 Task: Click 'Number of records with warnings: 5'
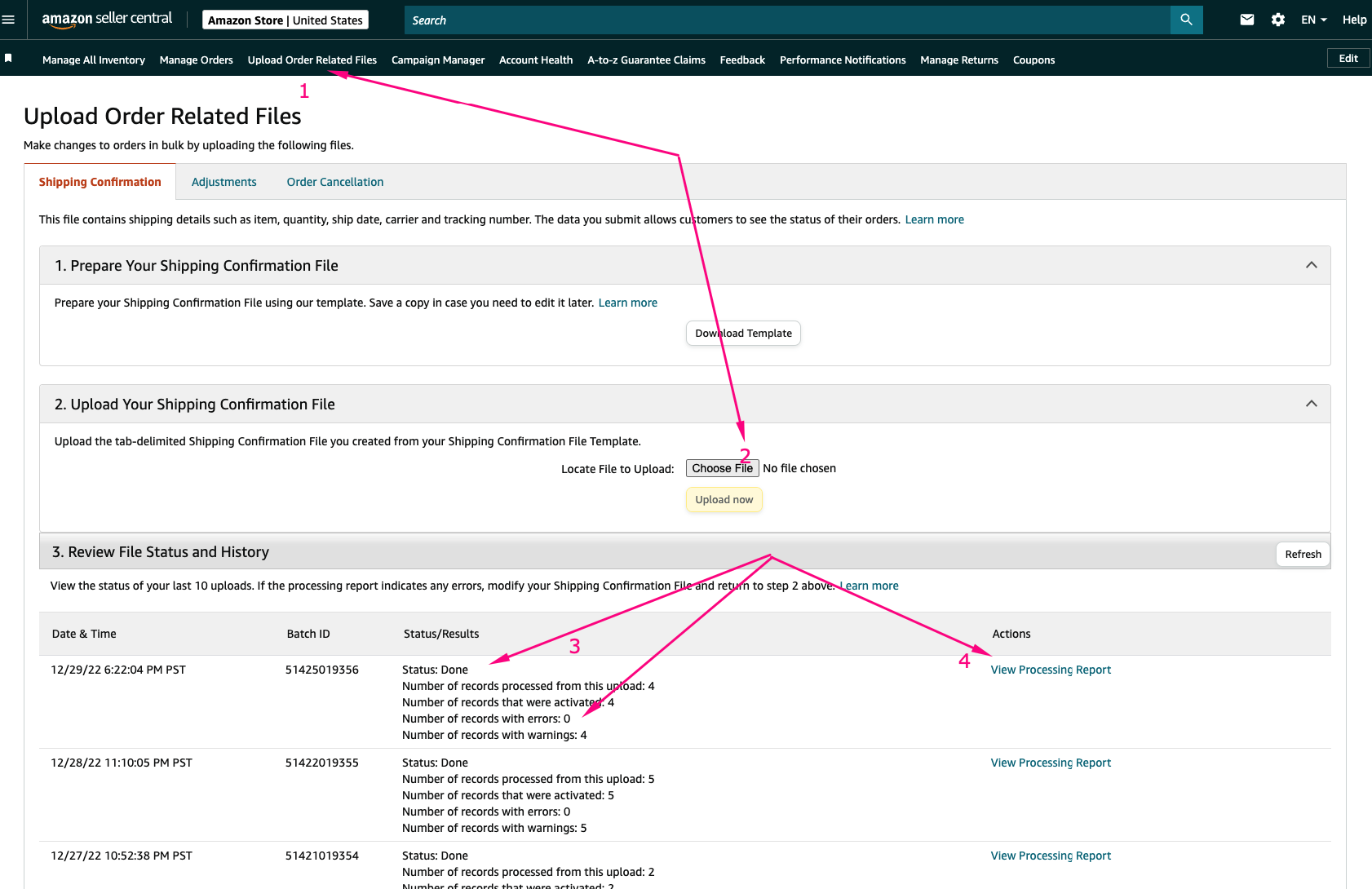(494, 828)
